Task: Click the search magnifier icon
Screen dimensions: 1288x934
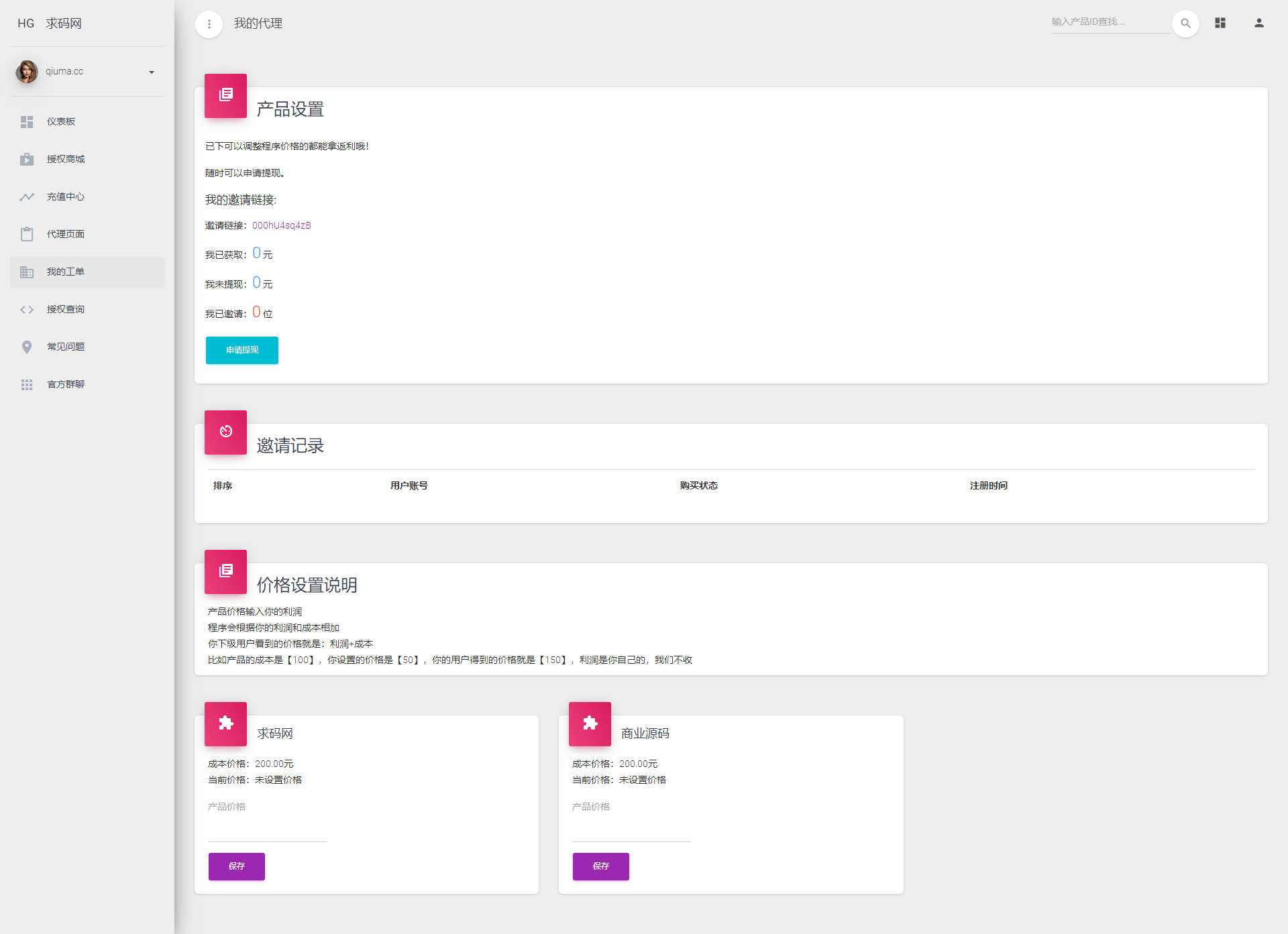Action: 1185,23
